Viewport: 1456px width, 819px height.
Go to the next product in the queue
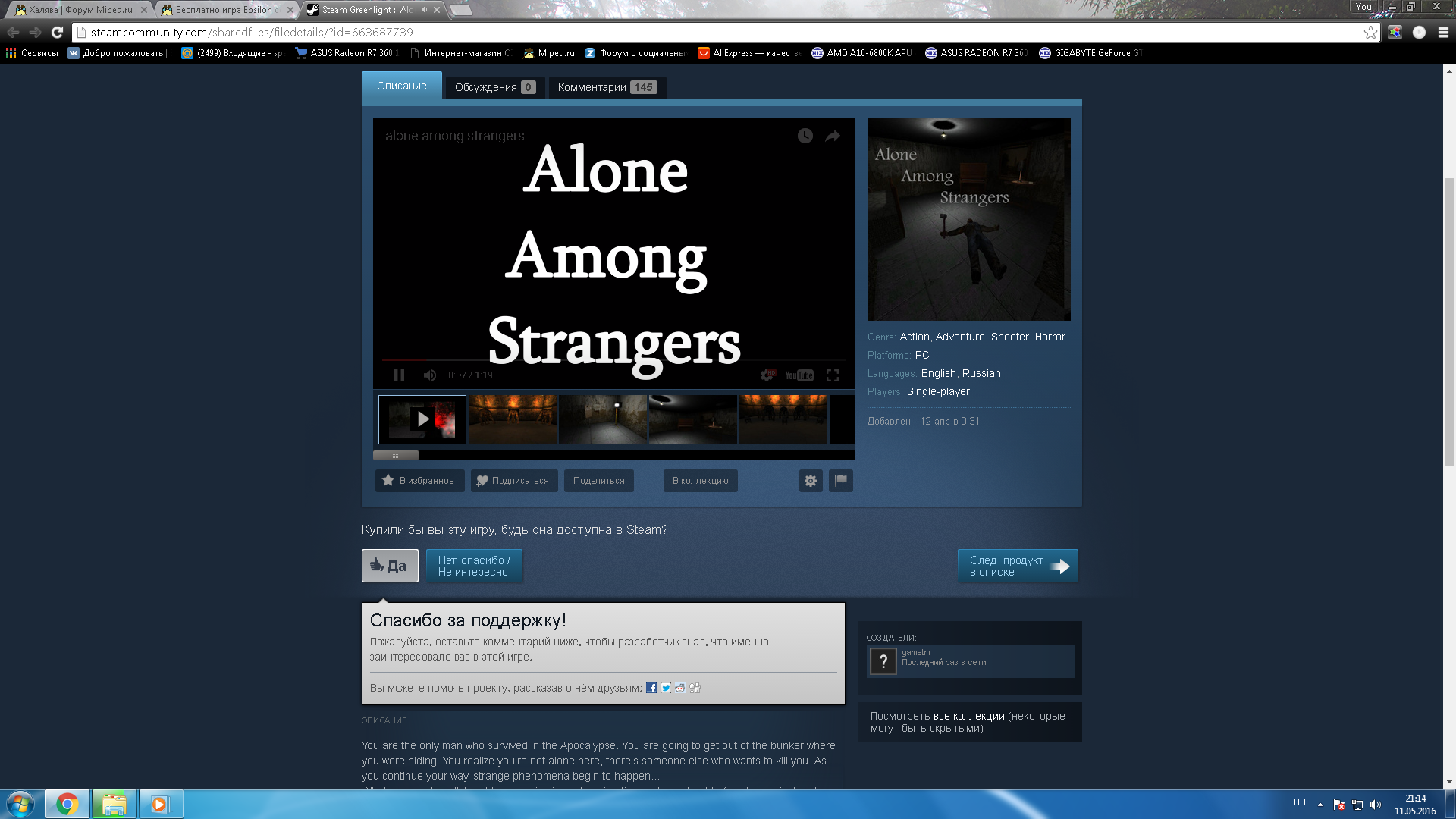tap(1018, 566)
